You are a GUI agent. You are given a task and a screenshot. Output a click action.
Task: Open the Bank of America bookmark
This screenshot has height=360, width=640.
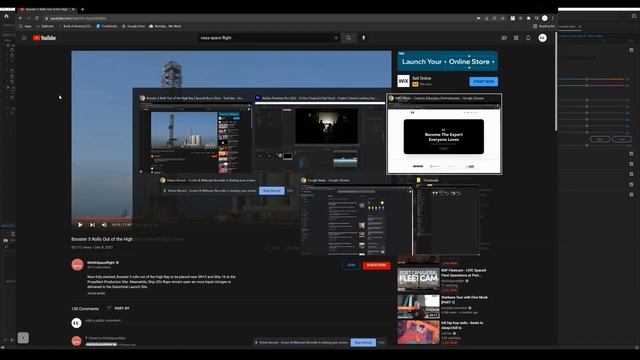75,26
